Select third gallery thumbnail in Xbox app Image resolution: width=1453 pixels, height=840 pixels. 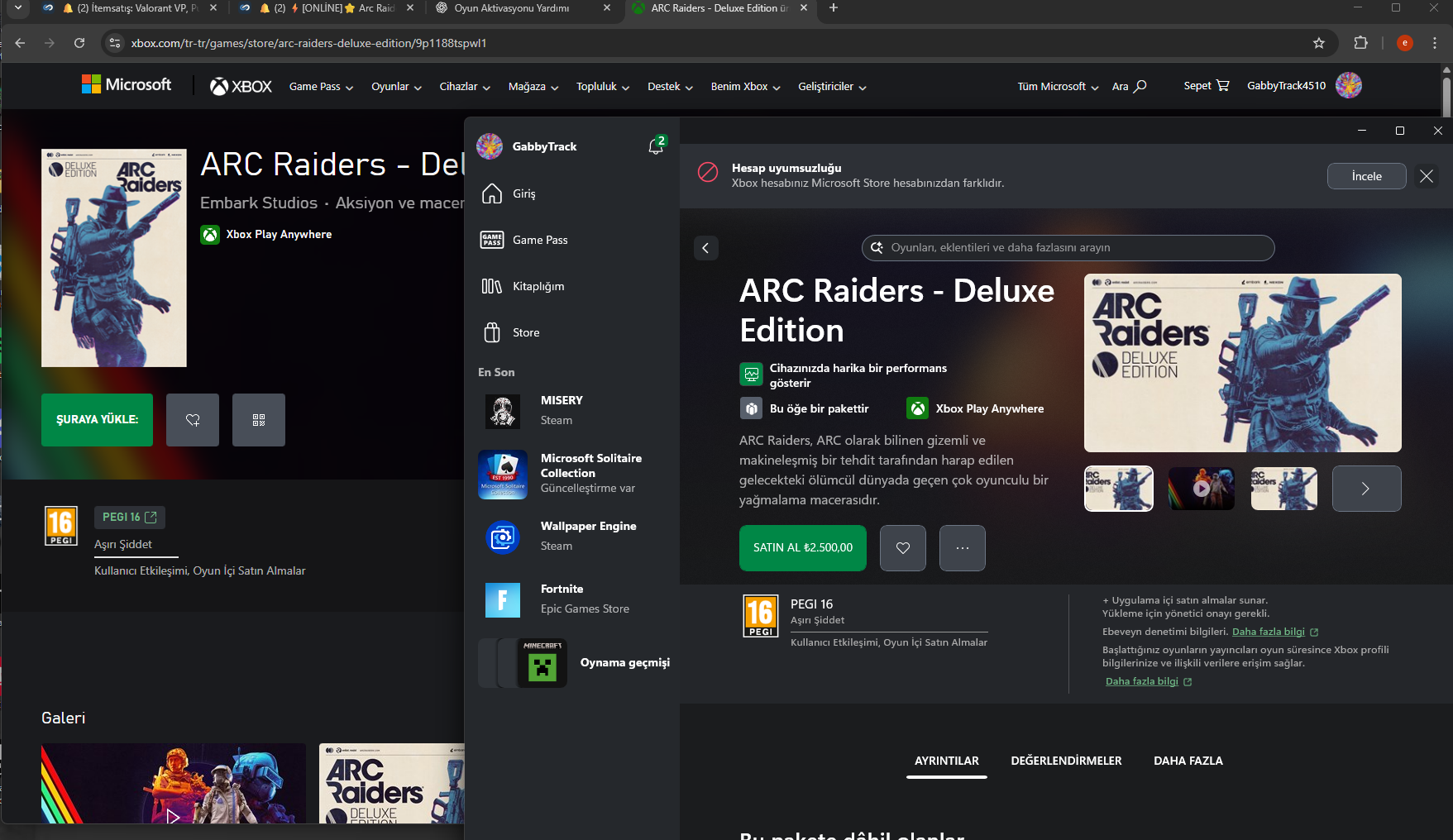tap(1284, 488)
